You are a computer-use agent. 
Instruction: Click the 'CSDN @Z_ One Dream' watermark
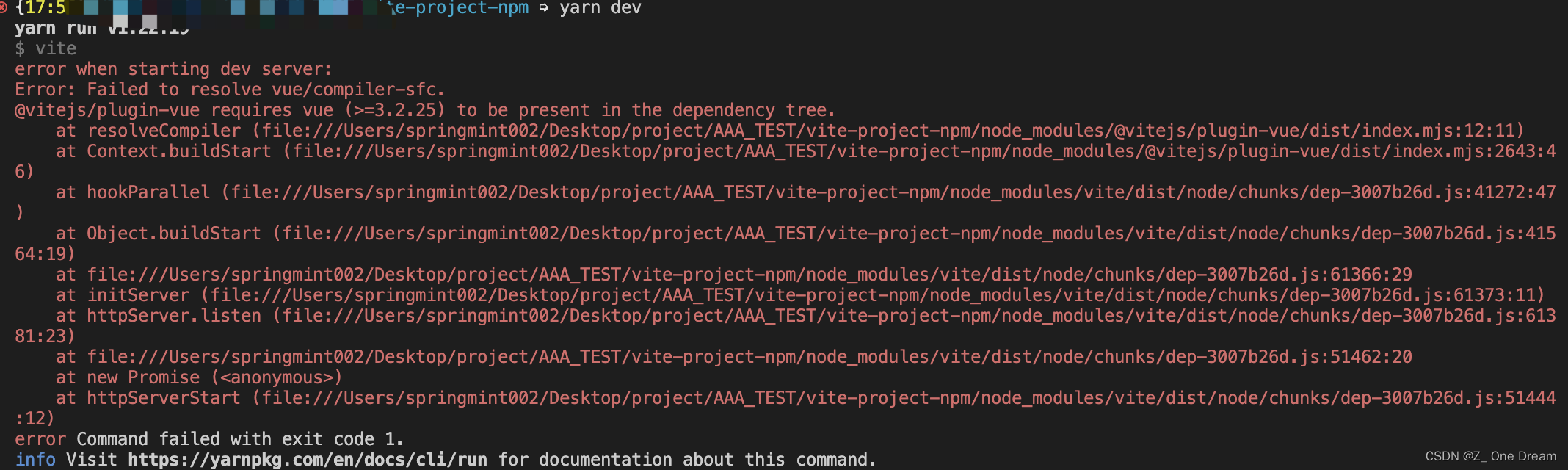coord(1490,456)
